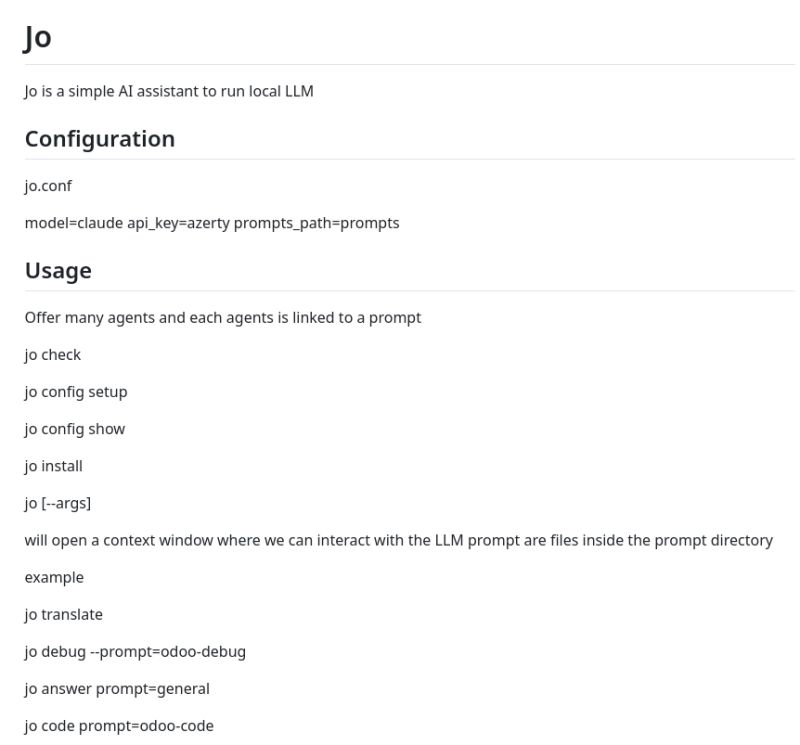Click the "model=claude api_key=azerty" config line
The width and height of the screenshot is (800, 745).
point(127,223)
